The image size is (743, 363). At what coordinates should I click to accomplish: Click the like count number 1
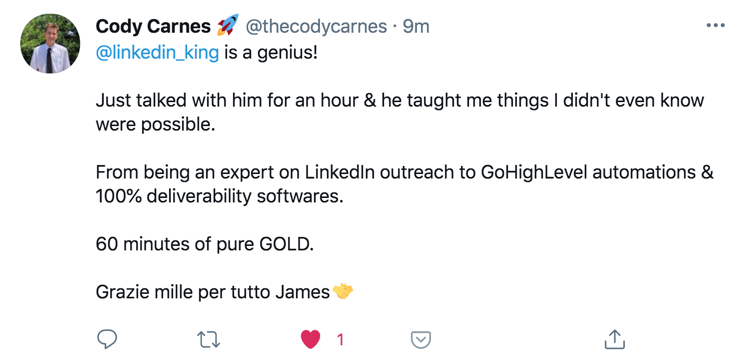click(x=340, y=339)
